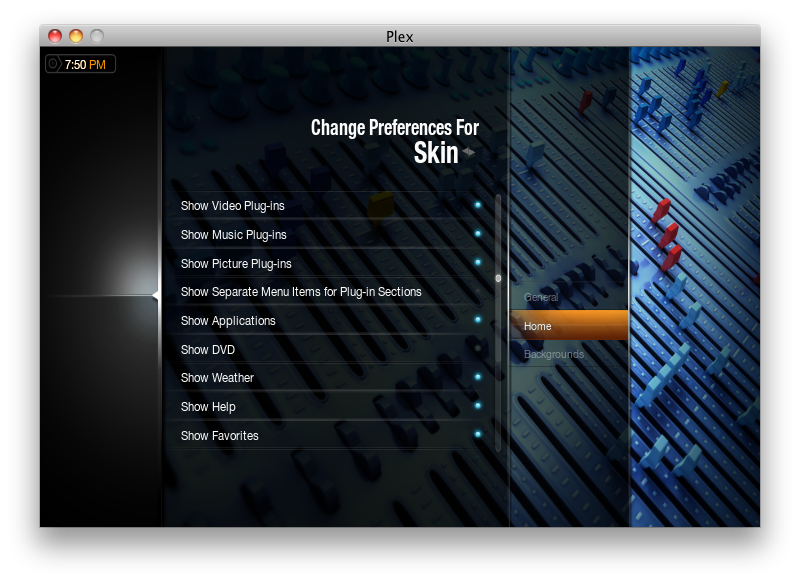This screenshot has height=582, width=800.
Task: Click the Skin heading text
Action: (436, 153)
